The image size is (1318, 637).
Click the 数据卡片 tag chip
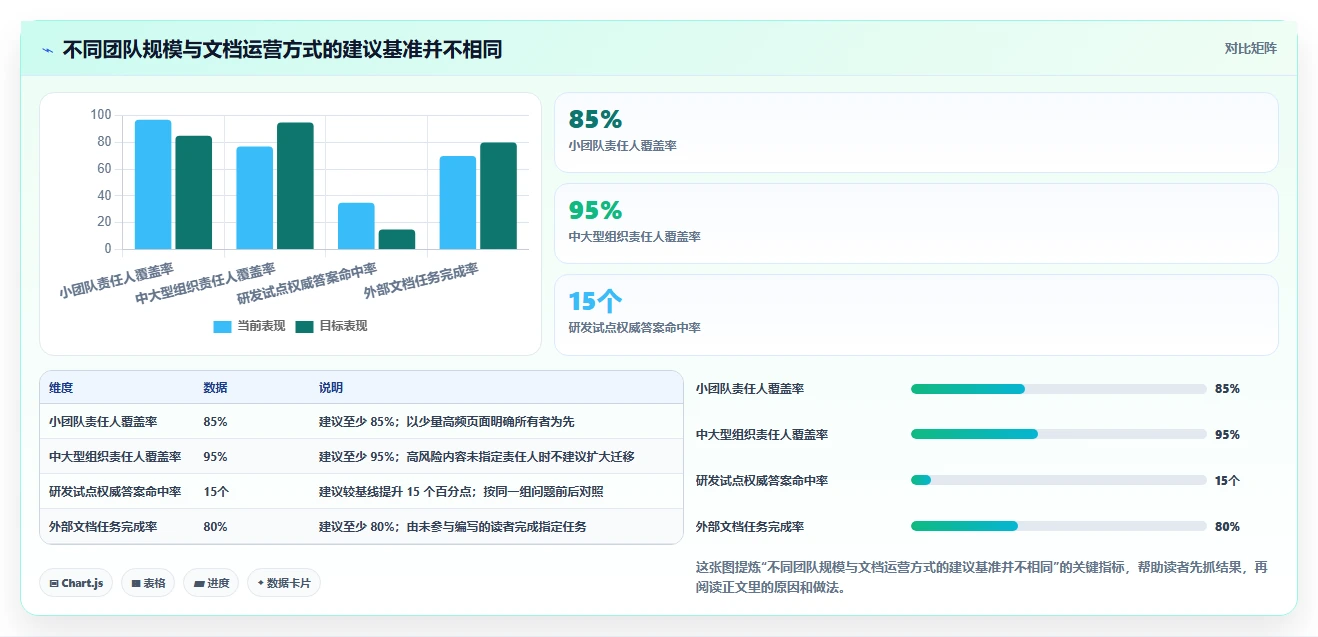284,583
